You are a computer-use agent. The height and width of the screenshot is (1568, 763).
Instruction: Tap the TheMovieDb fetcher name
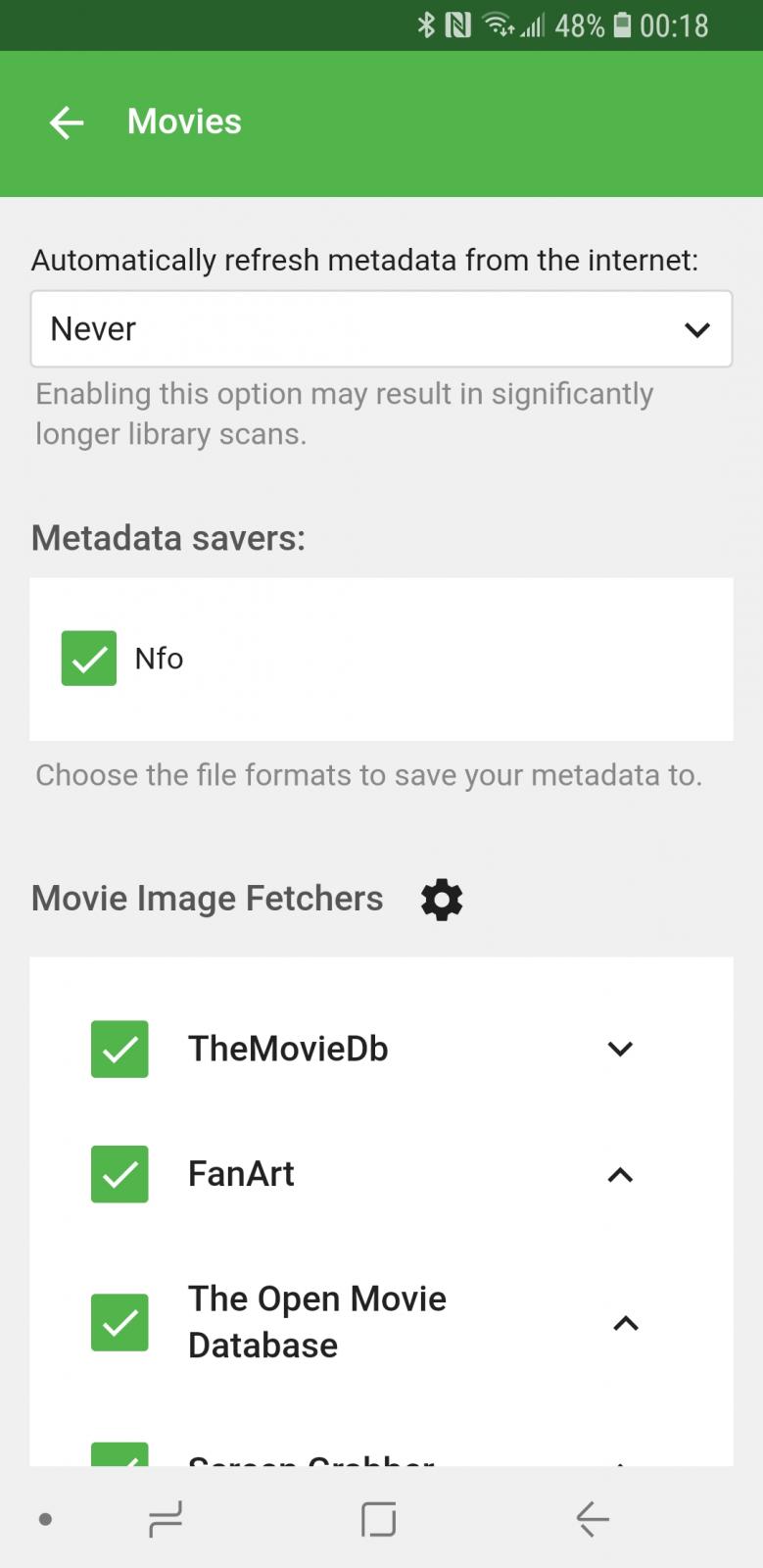288,1049
